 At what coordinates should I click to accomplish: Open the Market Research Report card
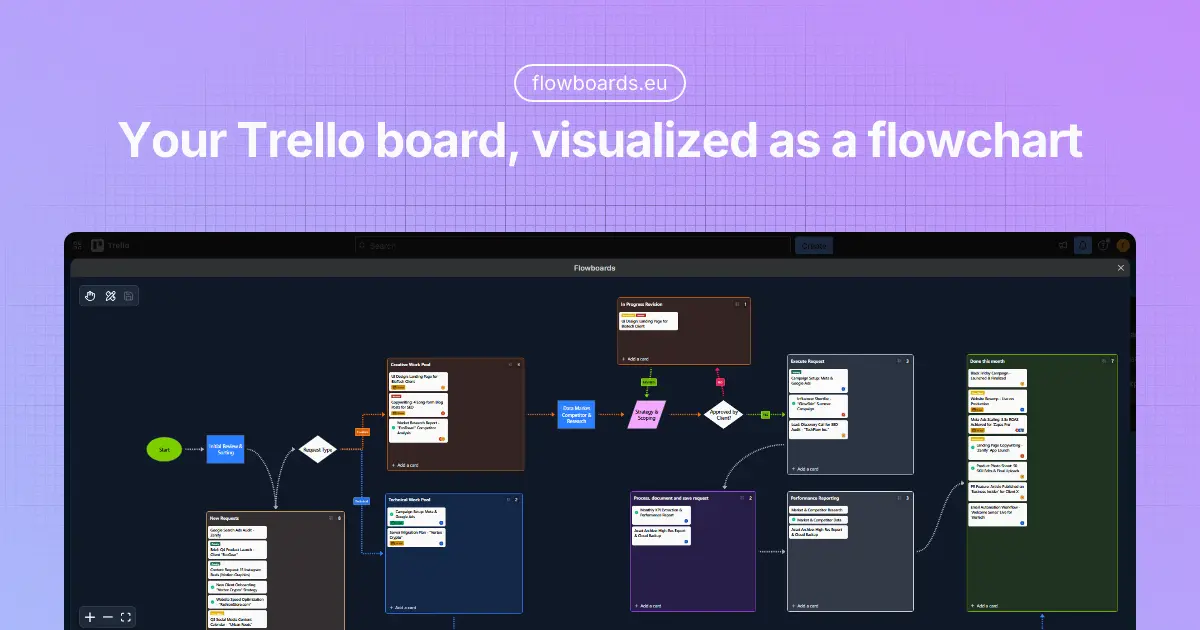pyautogui.click(x=419, y=430)
